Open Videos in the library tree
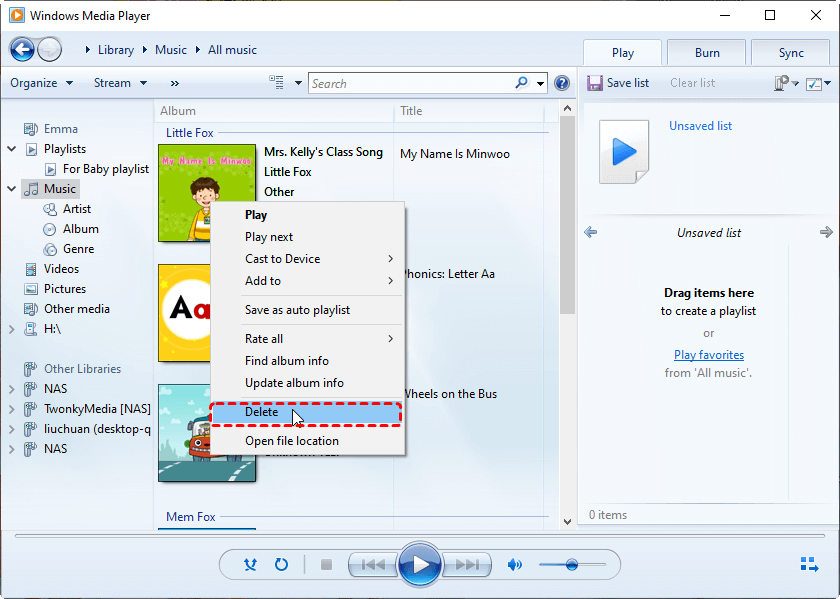The width and height of the screenshot is (840, 599). click(x=61, y=269)
